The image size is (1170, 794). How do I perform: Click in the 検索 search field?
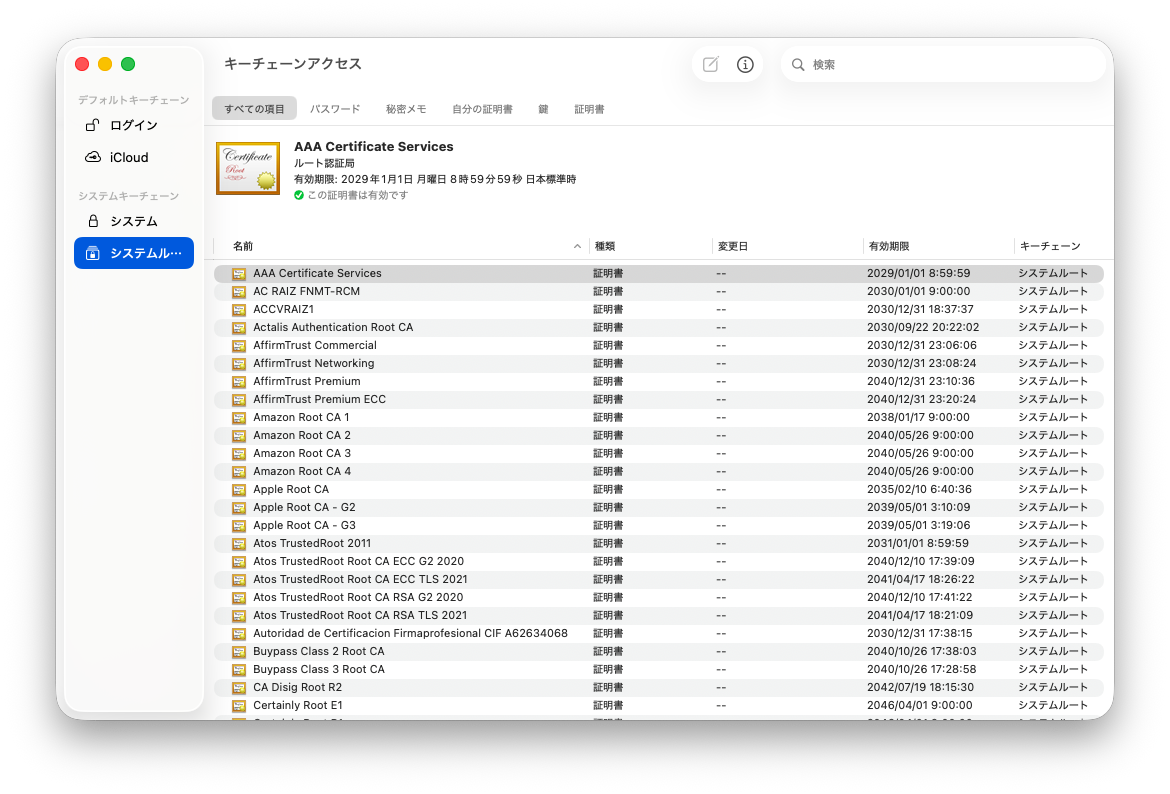click(x=943, y=65)
